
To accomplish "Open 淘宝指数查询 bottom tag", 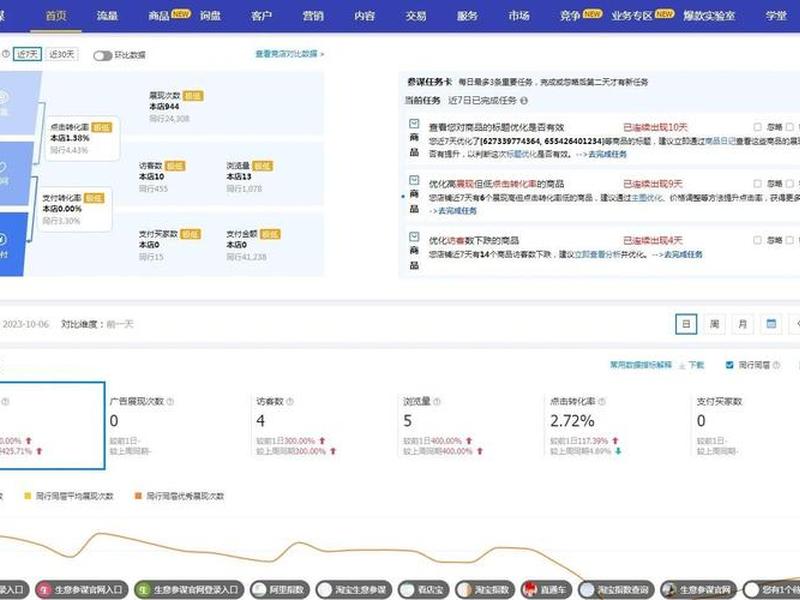I will coord(616,590).
